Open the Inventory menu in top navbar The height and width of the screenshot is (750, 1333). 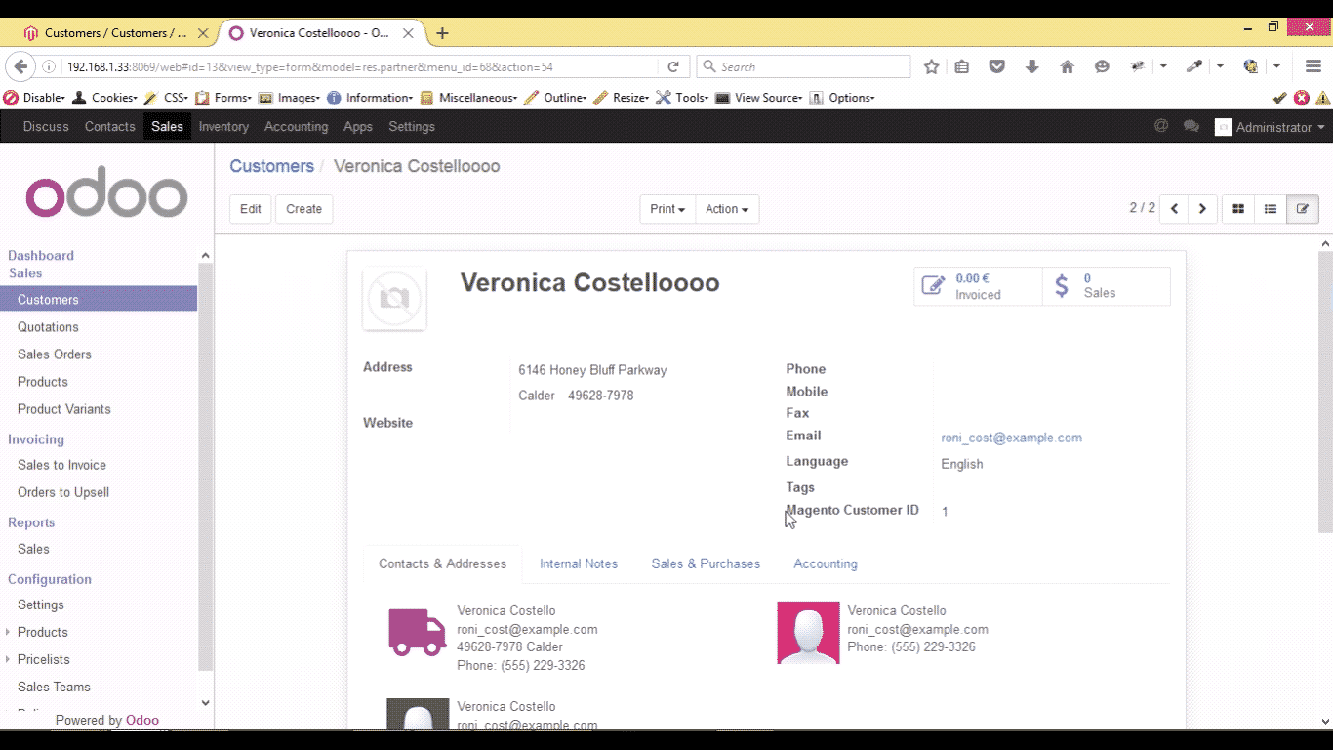[x=223, y=127]
